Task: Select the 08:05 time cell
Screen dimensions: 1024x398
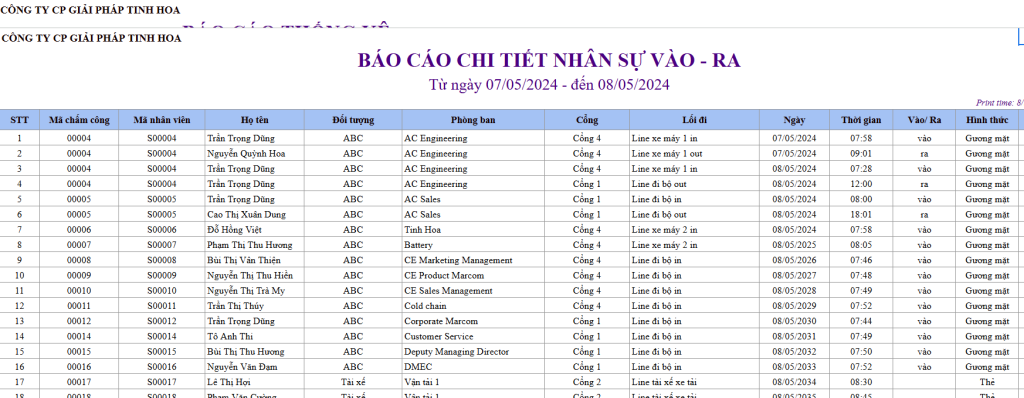Action: coord(861,245)
